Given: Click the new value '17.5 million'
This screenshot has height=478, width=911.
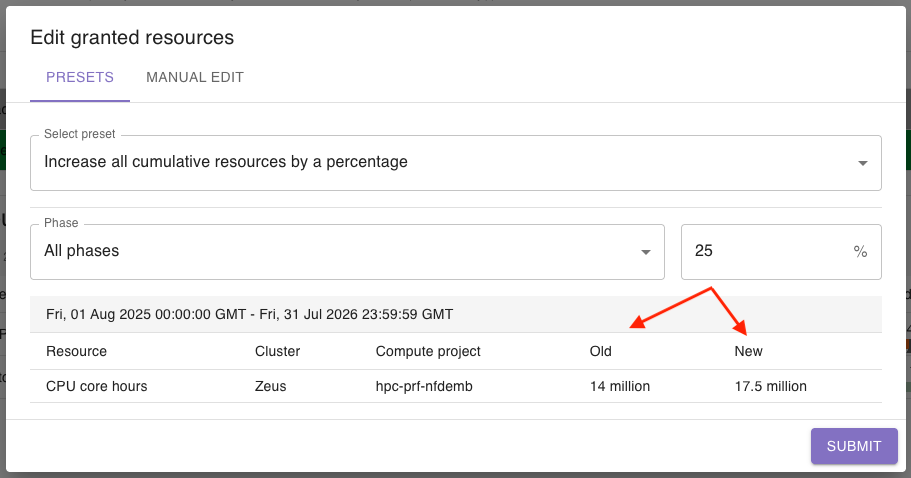Looking at the screenshot, I should 770,386.
